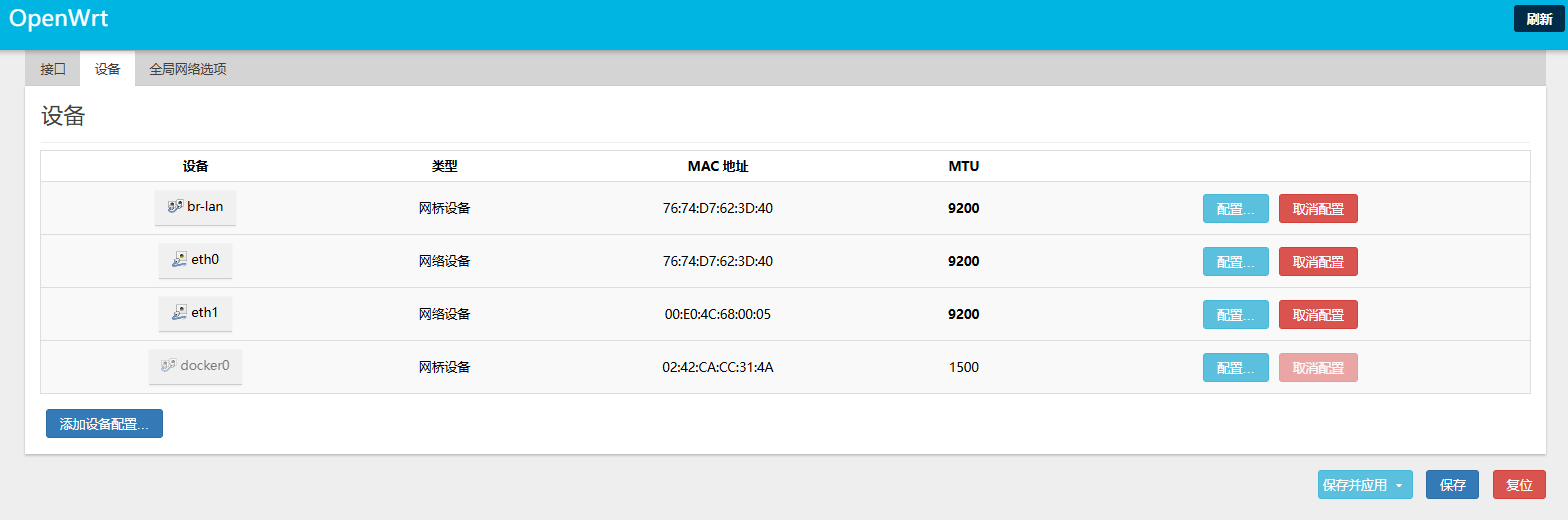The height and width of the screenshot is (520, 1568).
Task: Click the MTU column header
Action: (964, 166)
